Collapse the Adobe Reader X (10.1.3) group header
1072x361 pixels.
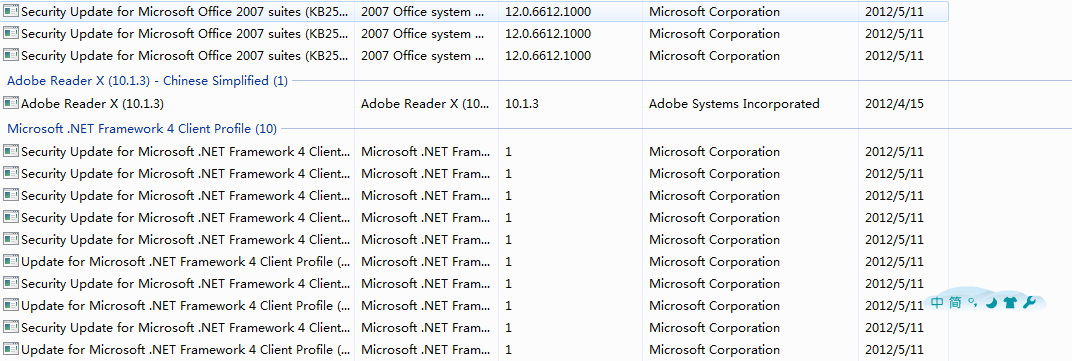point(147,81)
